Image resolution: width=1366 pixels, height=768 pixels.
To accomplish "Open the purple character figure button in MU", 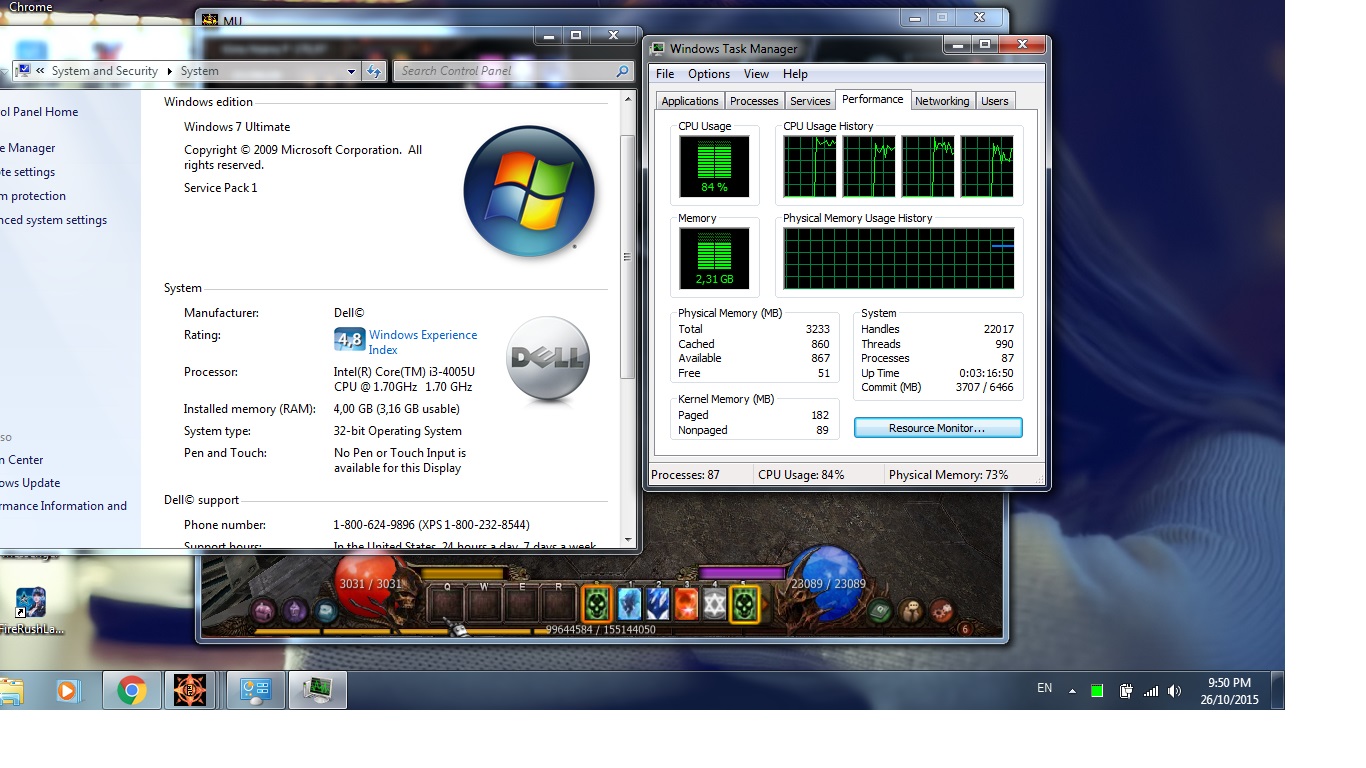I will click(295, 610).
